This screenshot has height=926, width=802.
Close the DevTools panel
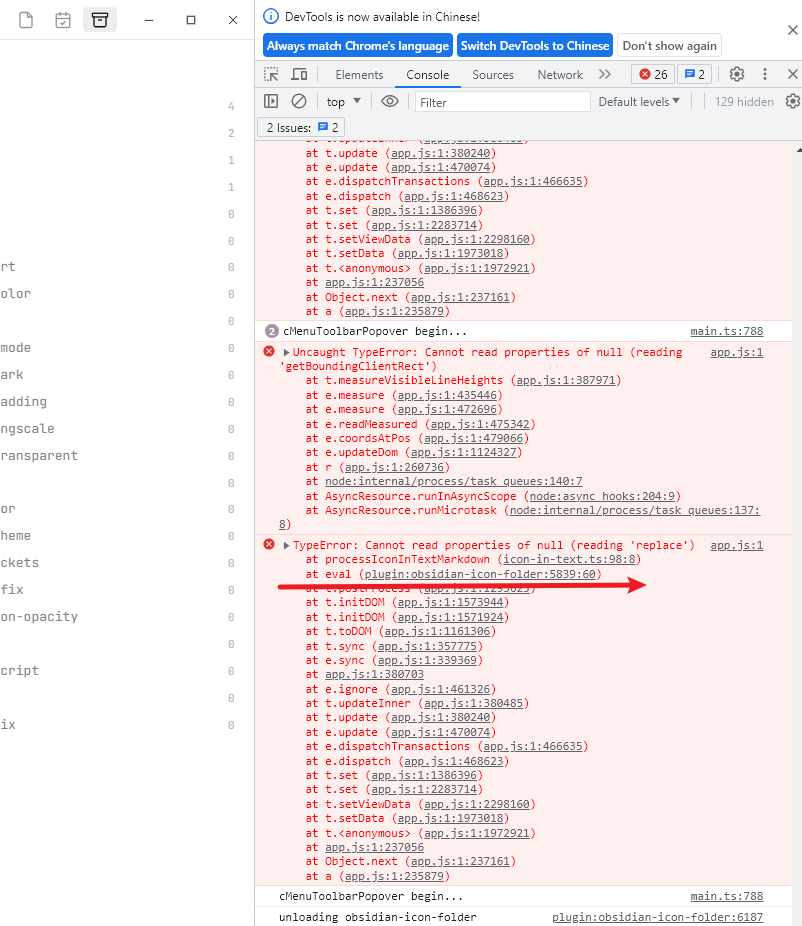(x=793, y=74)
